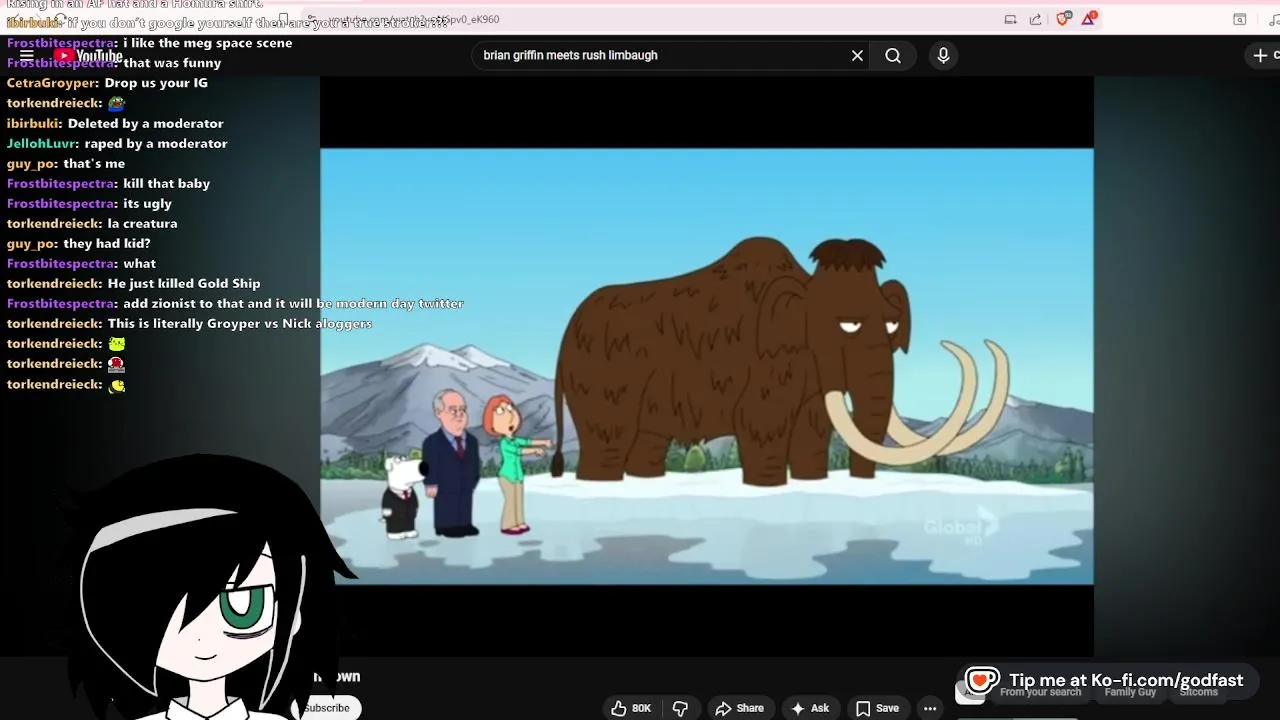1280x720 pixels.
Task: Open the YouTube hamburger guide menu
Action: (x=27, y=55)
